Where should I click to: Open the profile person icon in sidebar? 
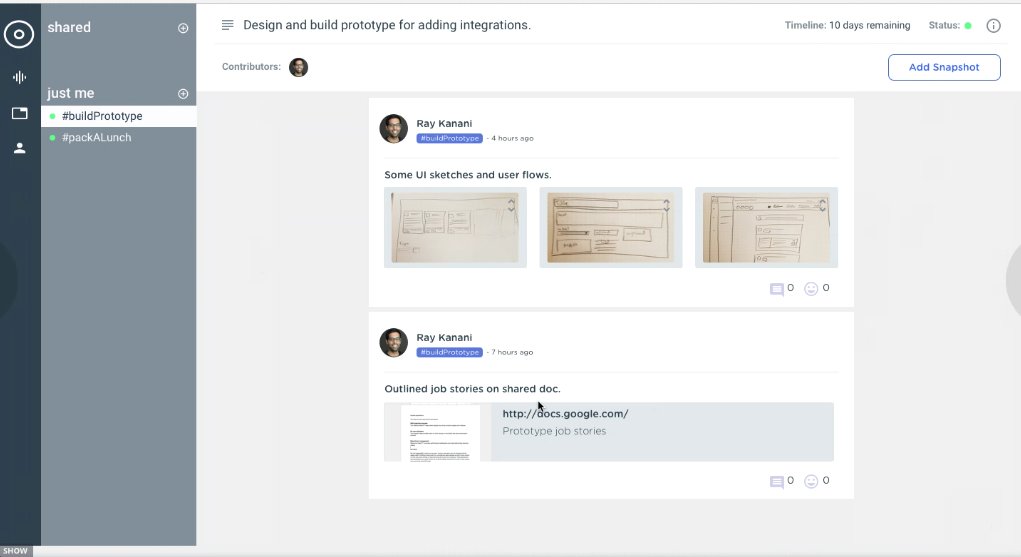coord(20,148)
